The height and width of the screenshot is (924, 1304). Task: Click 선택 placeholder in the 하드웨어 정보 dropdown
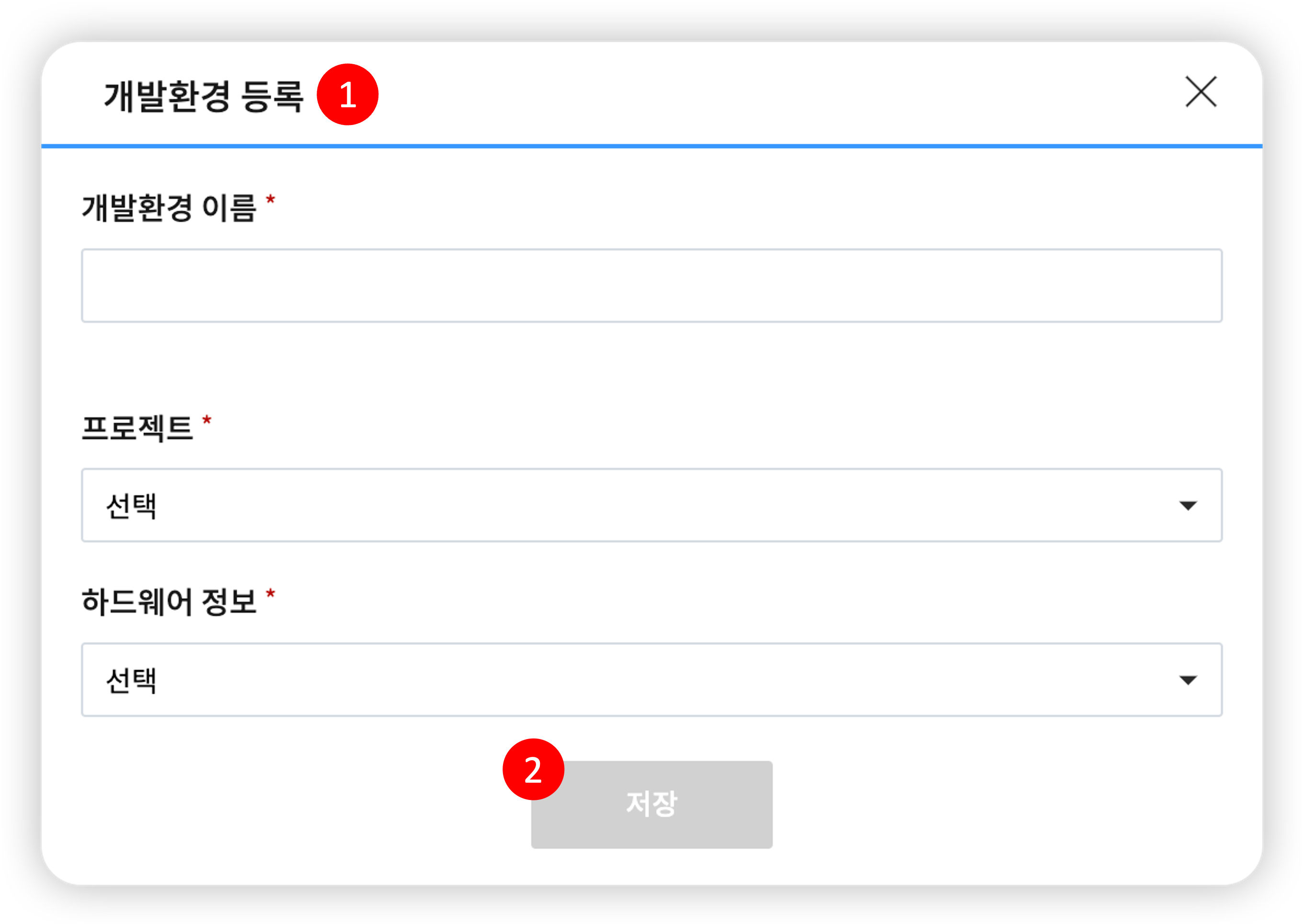point(131,680)
